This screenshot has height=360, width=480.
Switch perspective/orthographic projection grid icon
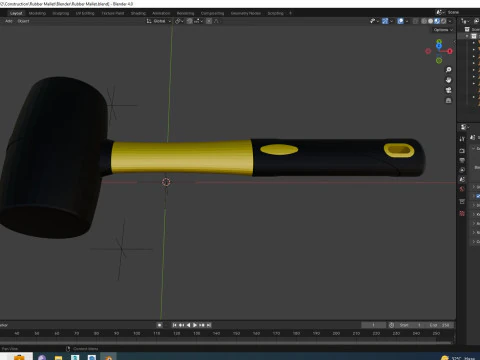tap(449, 101)
